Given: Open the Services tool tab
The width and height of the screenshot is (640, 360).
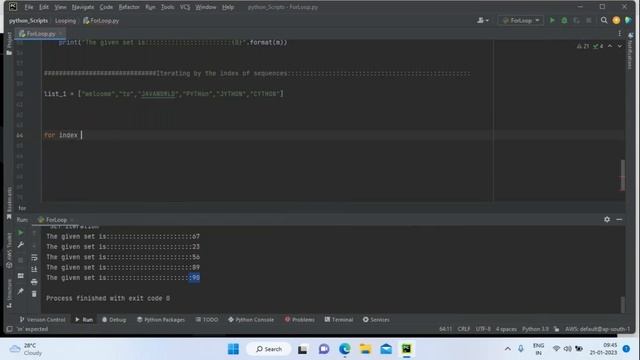Looking at the screenshot, I should pos(376,320).
